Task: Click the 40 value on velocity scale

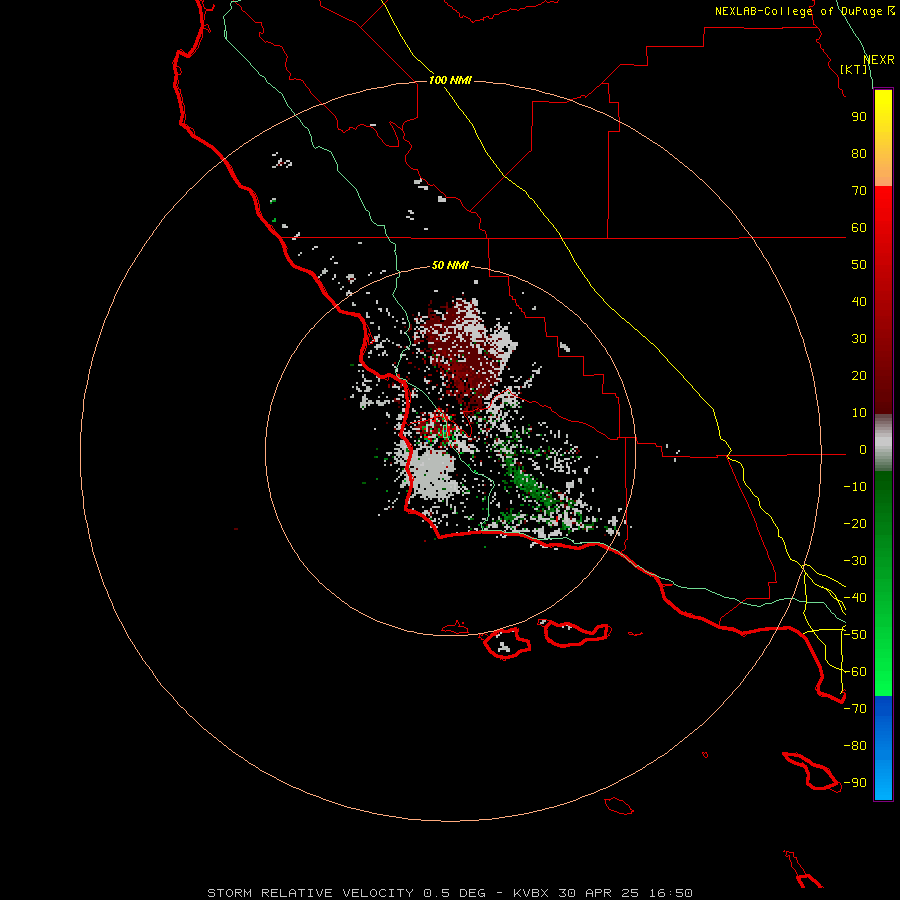Action: coord(859,302)
